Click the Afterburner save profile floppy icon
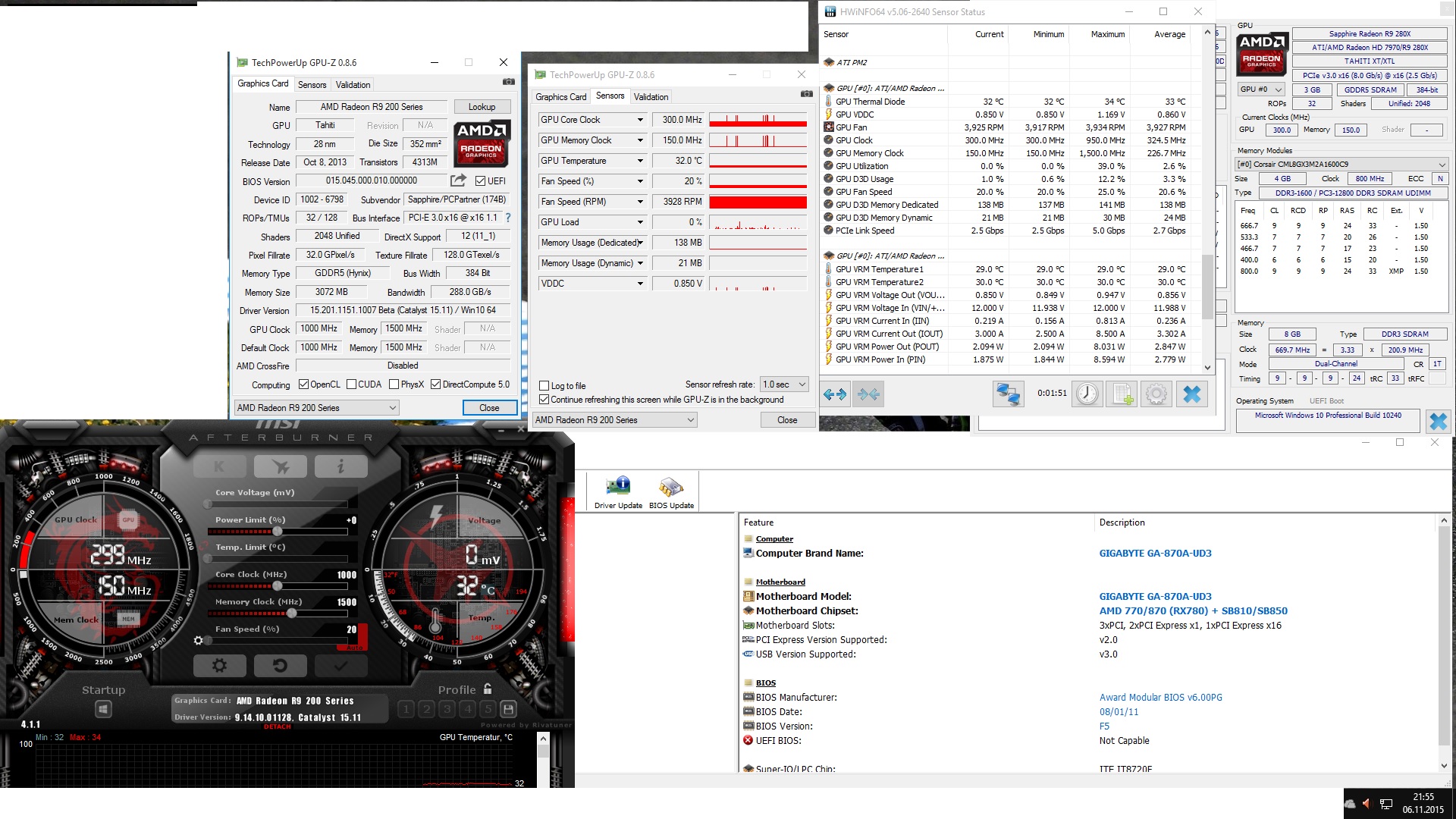Screen dimensions: 1456x819 pyautogui.click(x=509, y=709)
